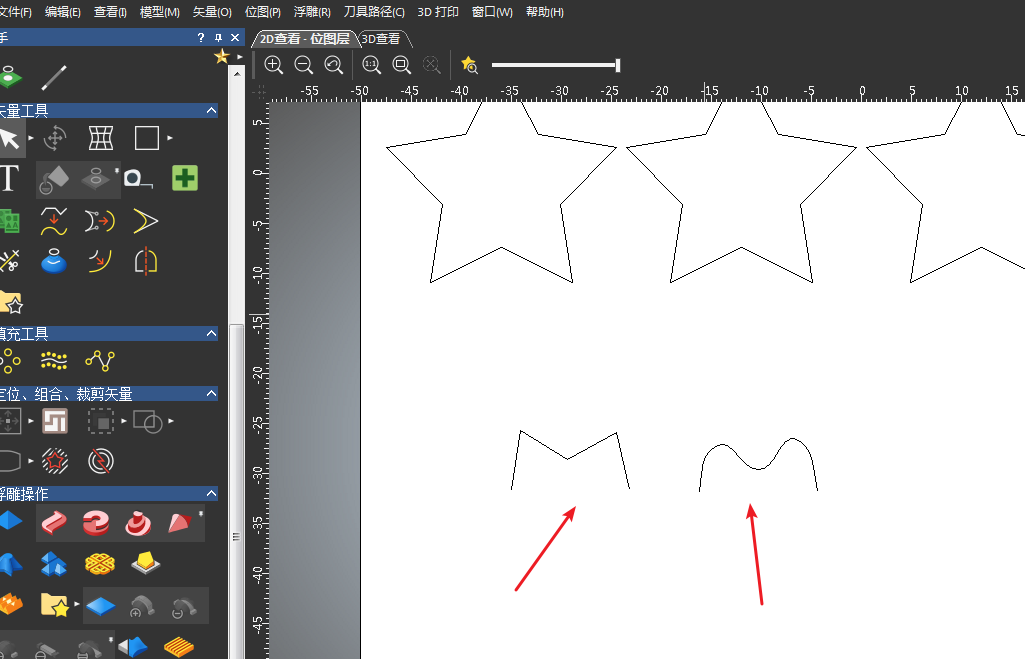Select the zigzag node polyline tool

[x=100, y=360]
